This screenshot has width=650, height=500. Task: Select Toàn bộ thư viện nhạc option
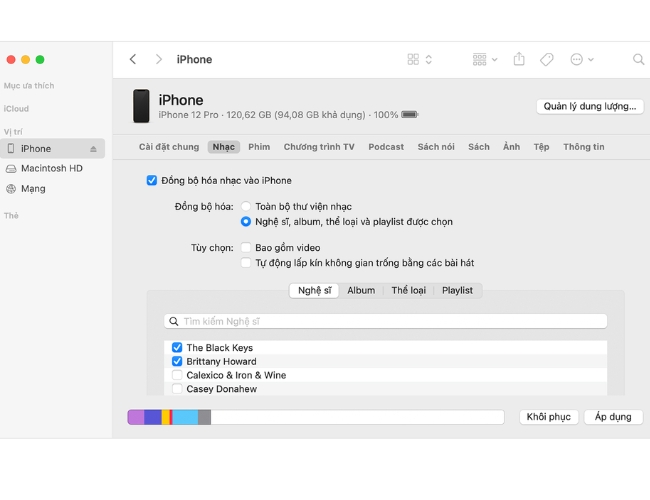[x=246, y=206]
